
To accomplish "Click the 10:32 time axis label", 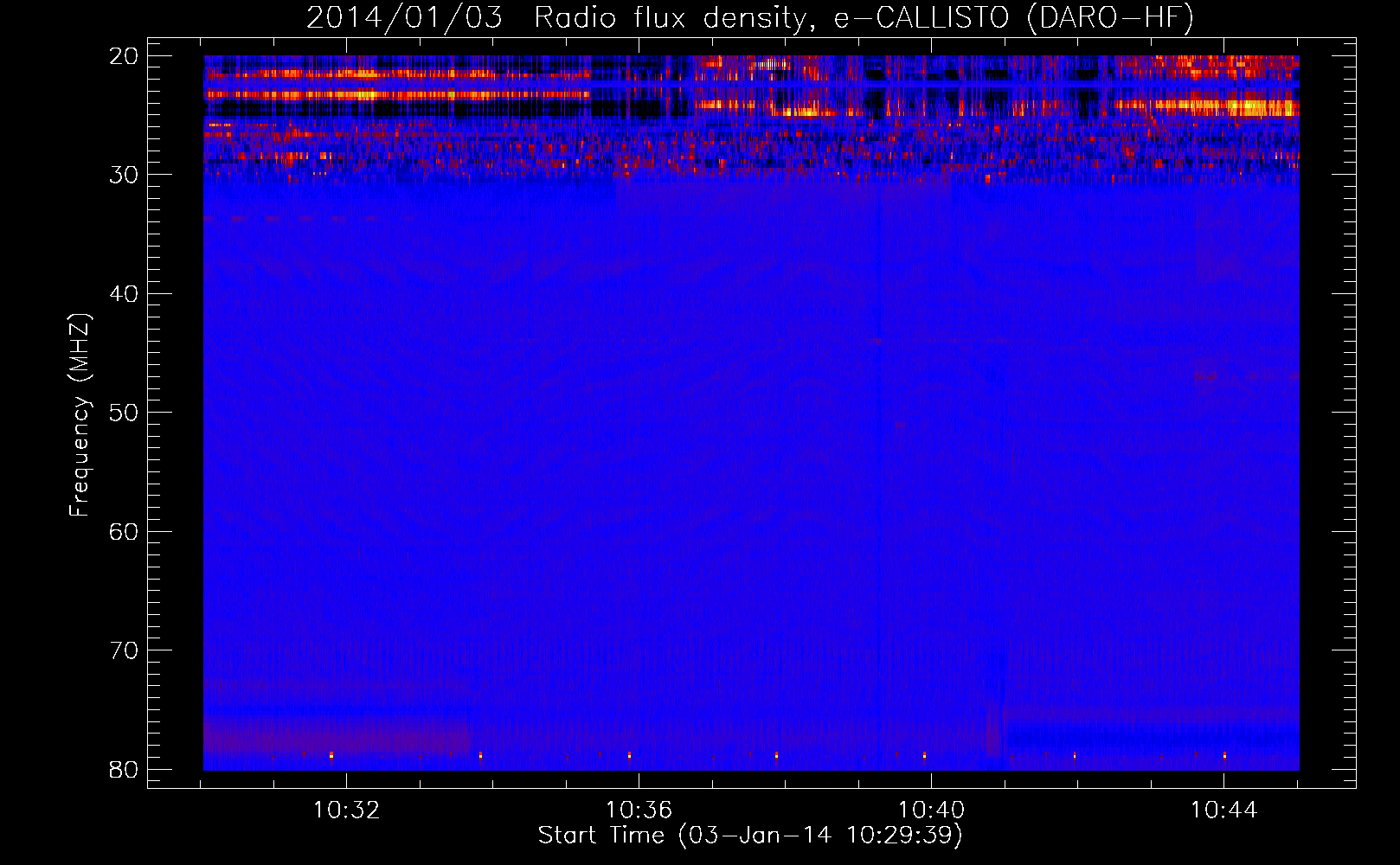I will [347, 811].
